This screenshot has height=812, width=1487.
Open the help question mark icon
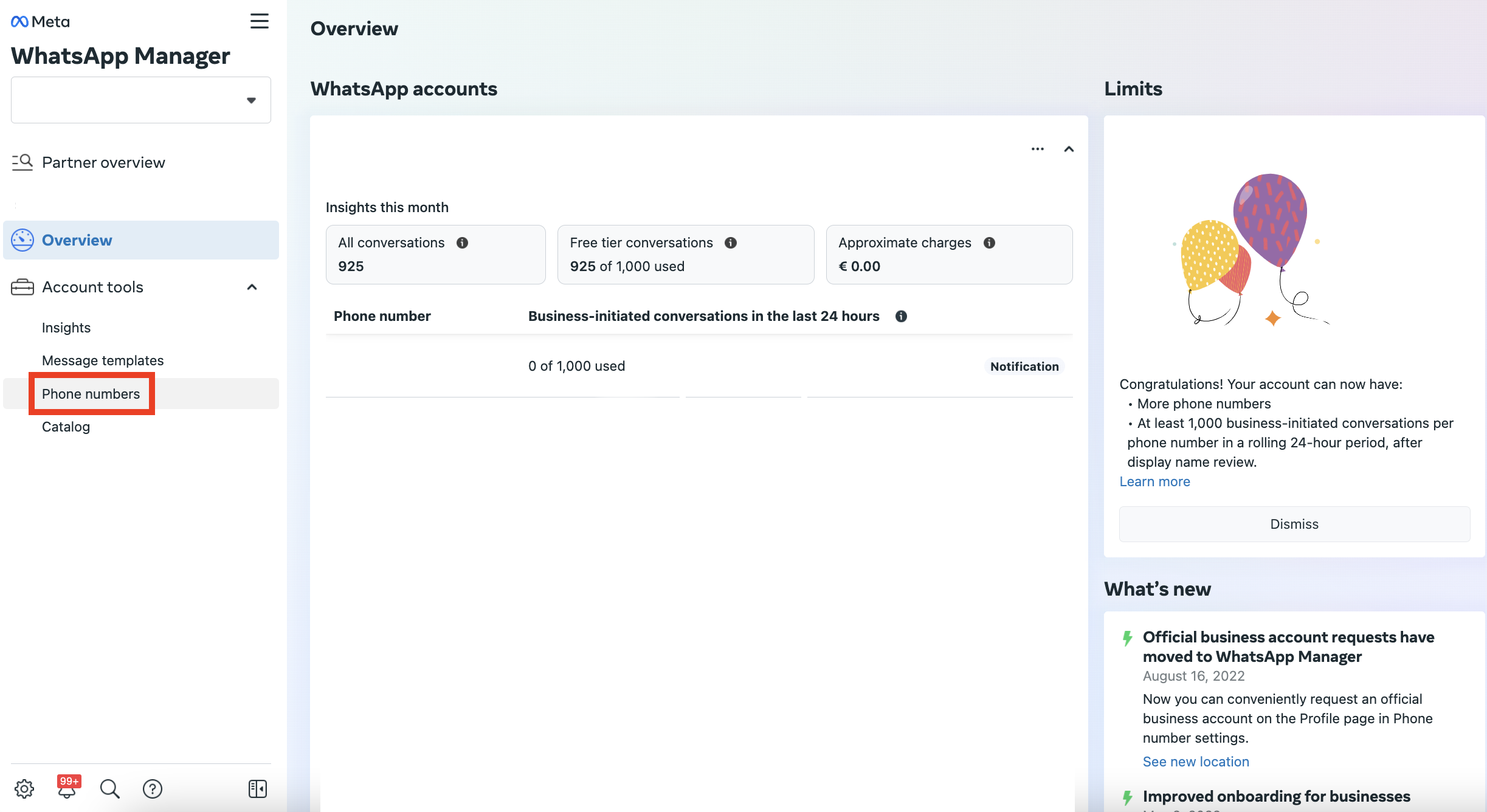point(152,789)
